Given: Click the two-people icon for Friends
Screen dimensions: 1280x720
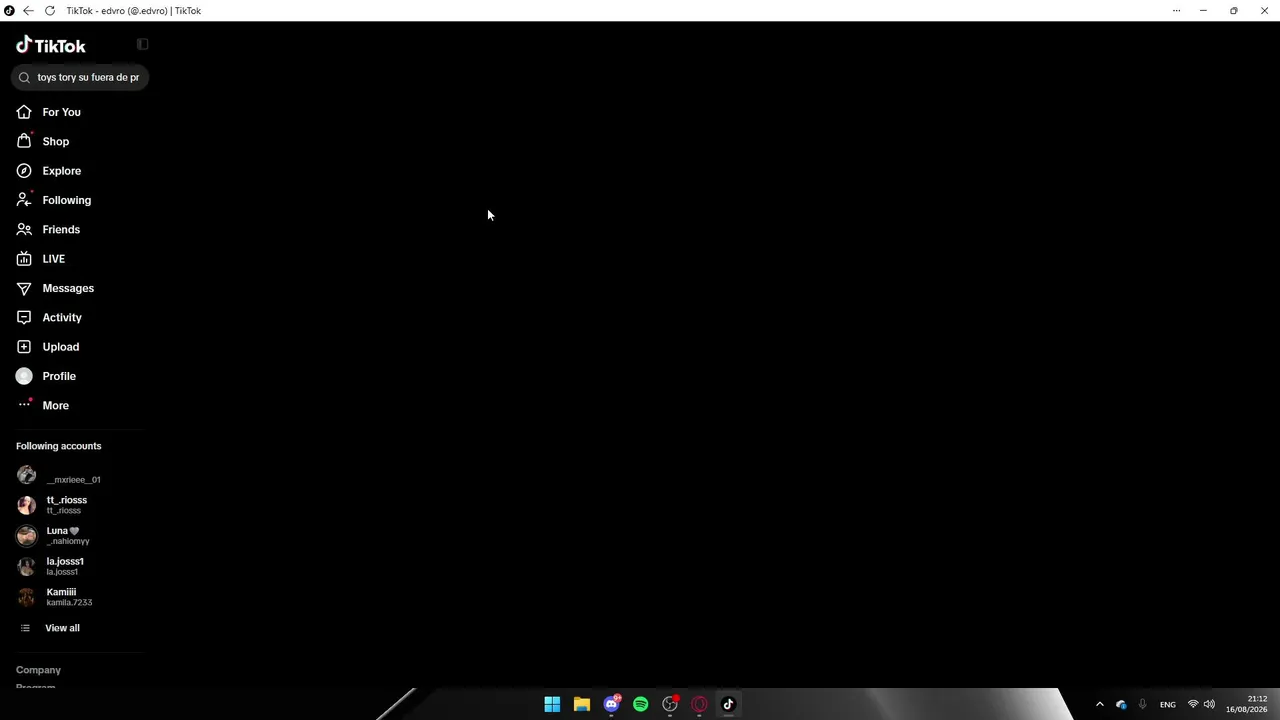Looking at the screenshot, I should coord(24,229).
